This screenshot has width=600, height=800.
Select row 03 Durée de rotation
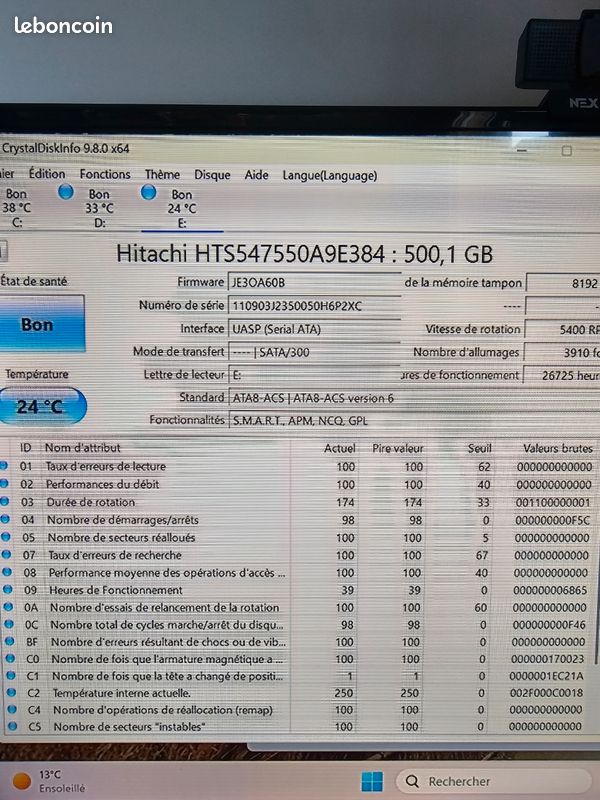pos(297,502)
